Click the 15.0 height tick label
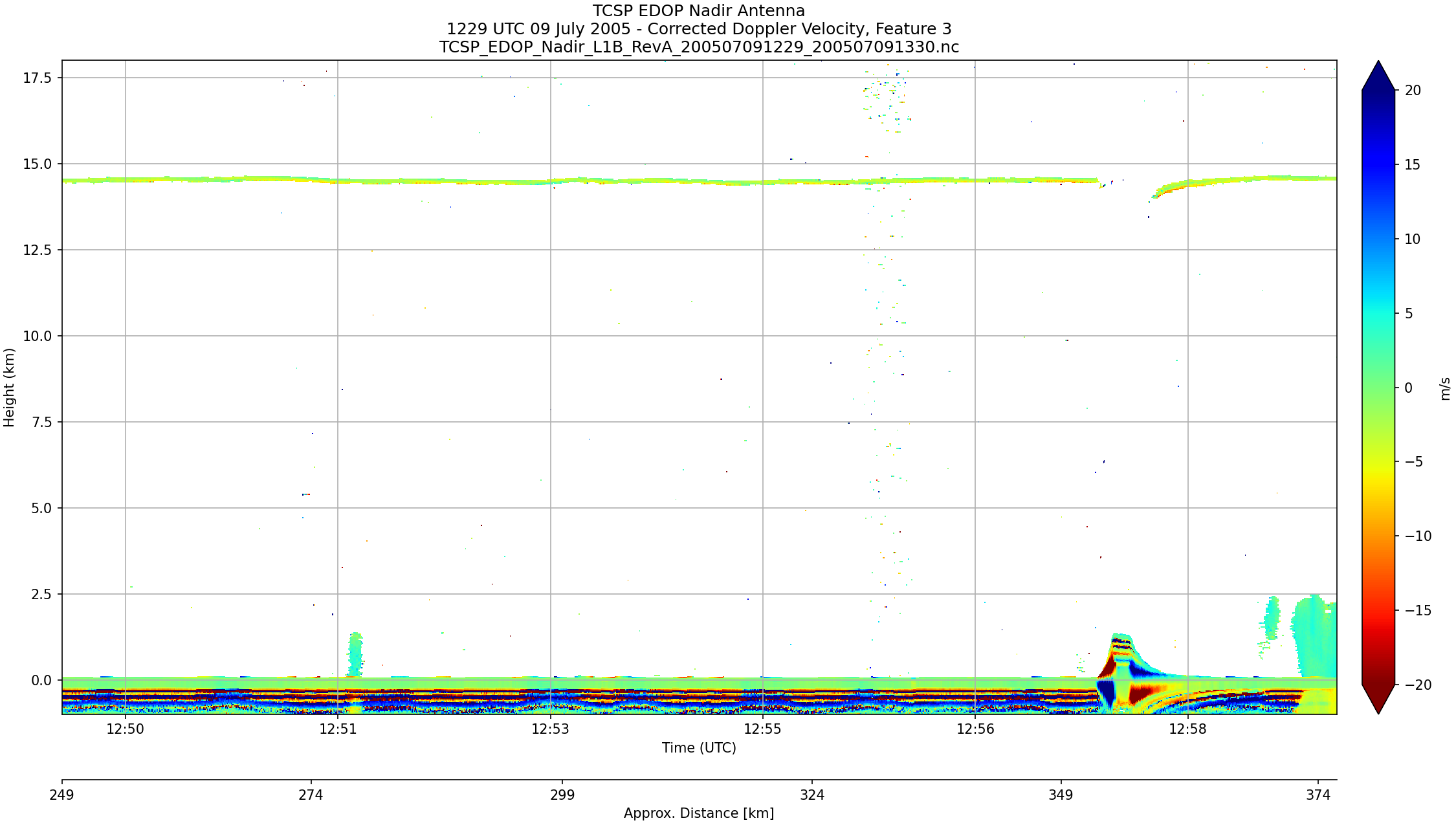Image resolution: width=1456 pixels, height=825 pixels. [x=38, y=164]
